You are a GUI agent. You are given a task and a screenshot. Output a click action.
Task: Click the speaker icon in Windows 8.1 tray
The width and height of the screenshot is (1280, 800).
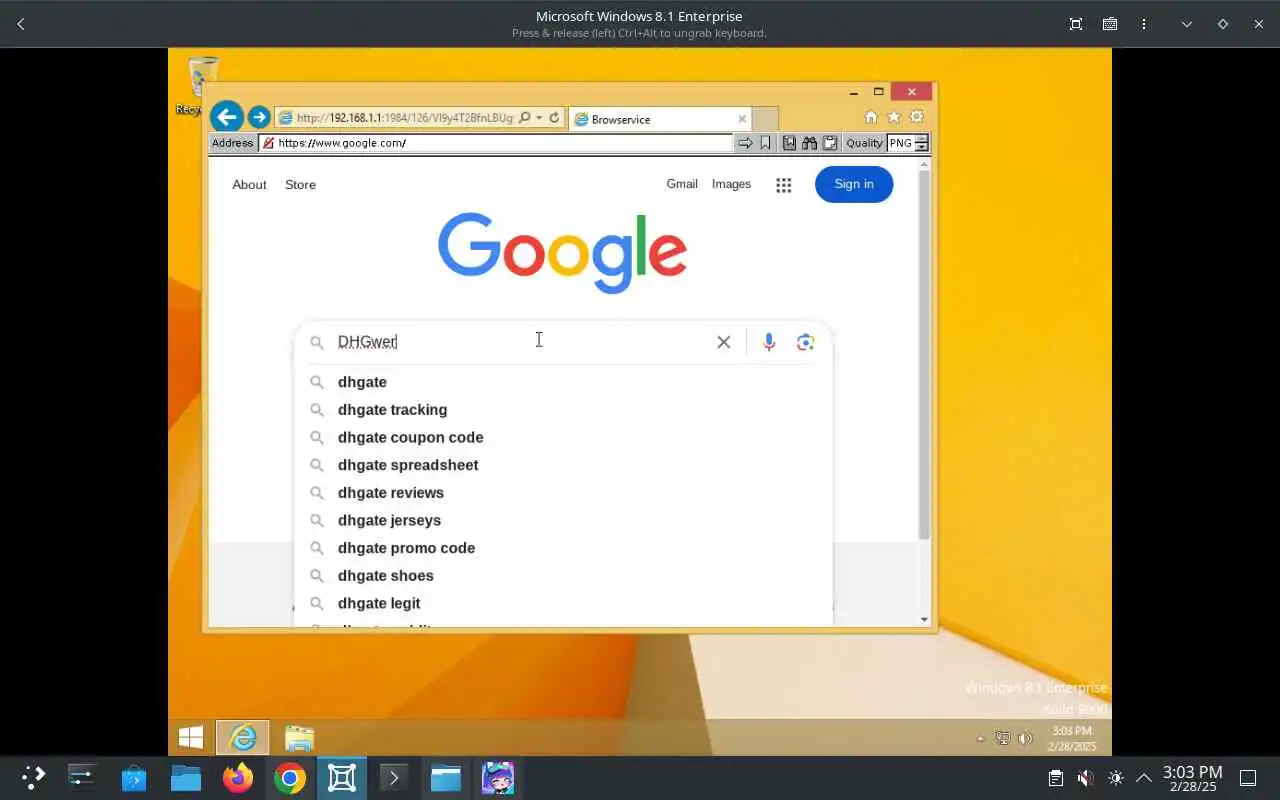coord(1025,739)
